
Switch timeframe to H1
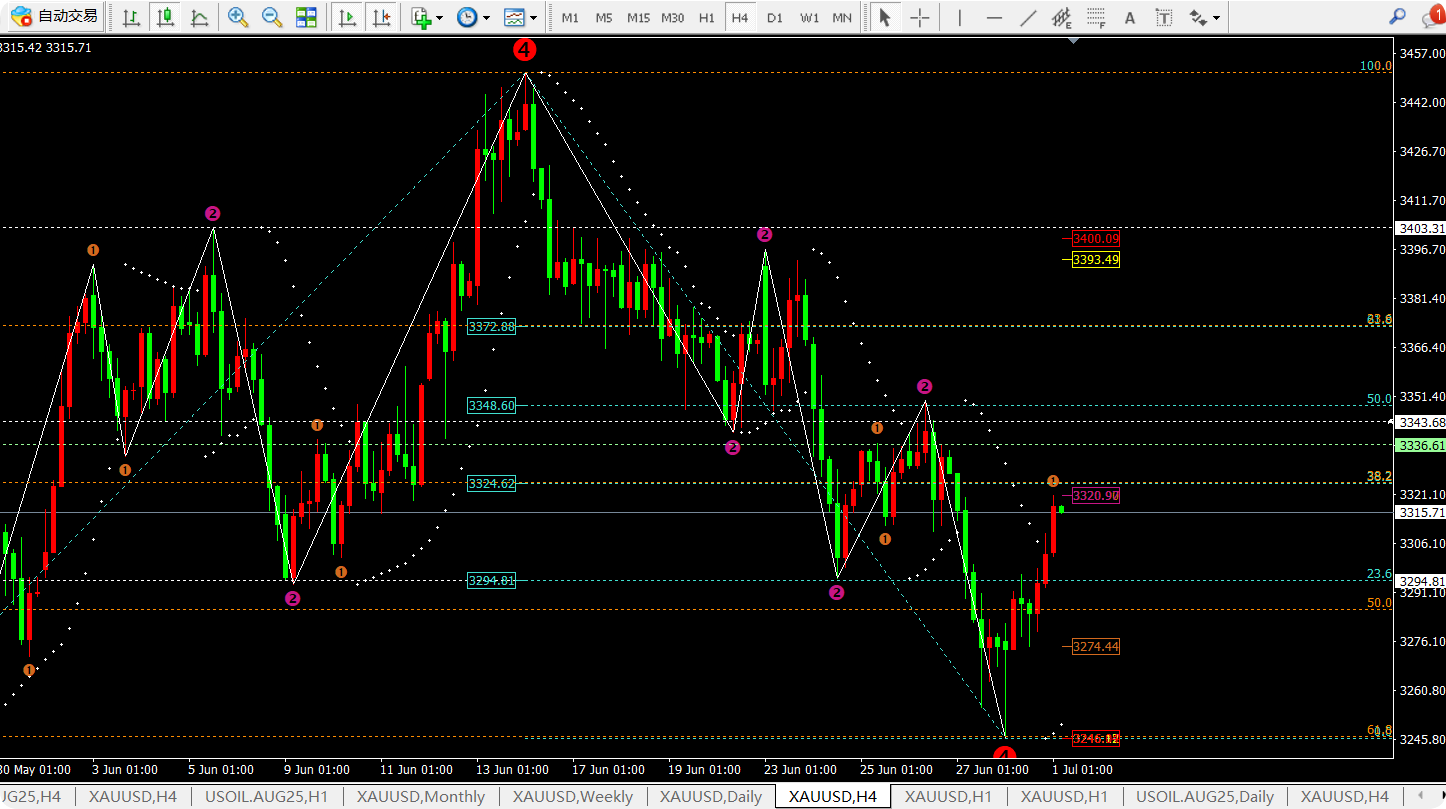coord(707,18)
